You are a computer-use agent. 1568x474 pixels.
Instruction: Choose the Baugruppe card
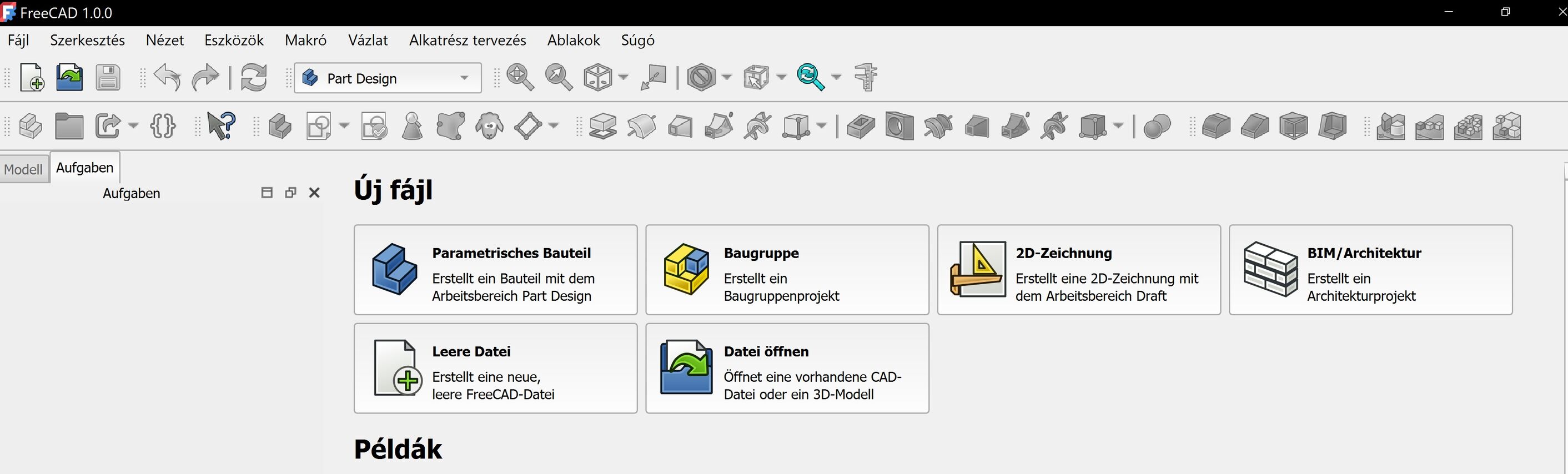[x=787, y=270]
